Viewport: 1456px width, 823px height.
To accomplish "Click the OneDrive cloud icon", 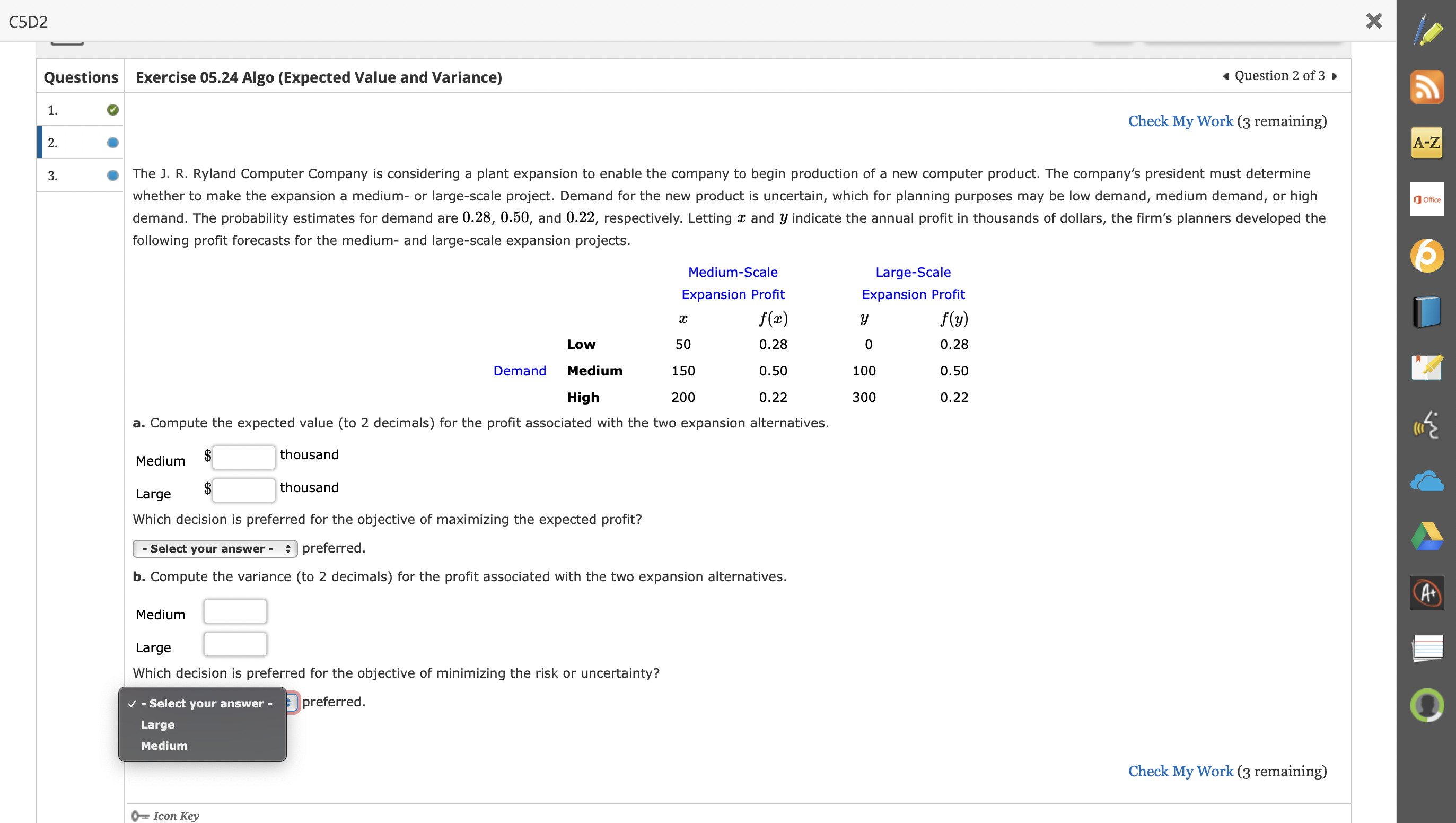I will 1427,481.
